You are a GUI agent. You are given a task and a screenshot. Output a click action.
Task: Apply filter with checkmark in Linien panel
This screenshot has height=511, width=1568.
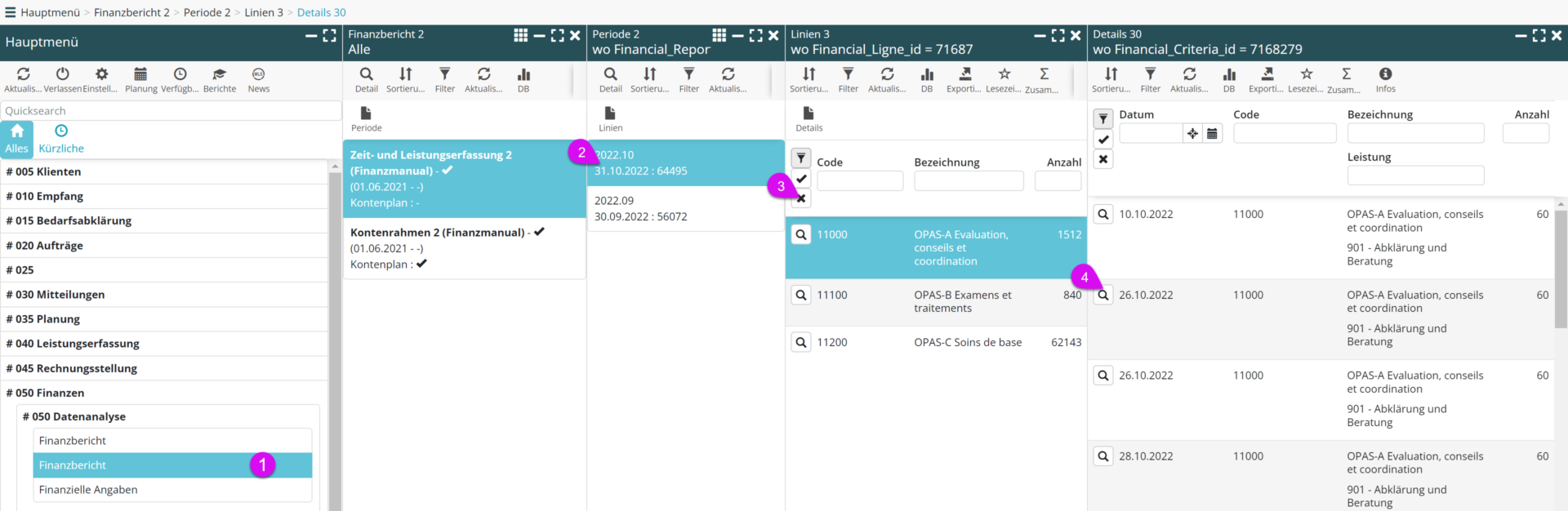801,179
